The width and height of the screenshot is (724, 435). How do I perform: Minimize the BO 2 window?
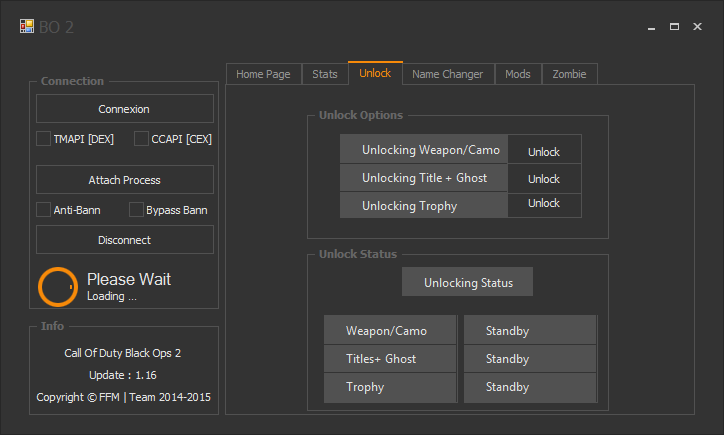(652, 27)
